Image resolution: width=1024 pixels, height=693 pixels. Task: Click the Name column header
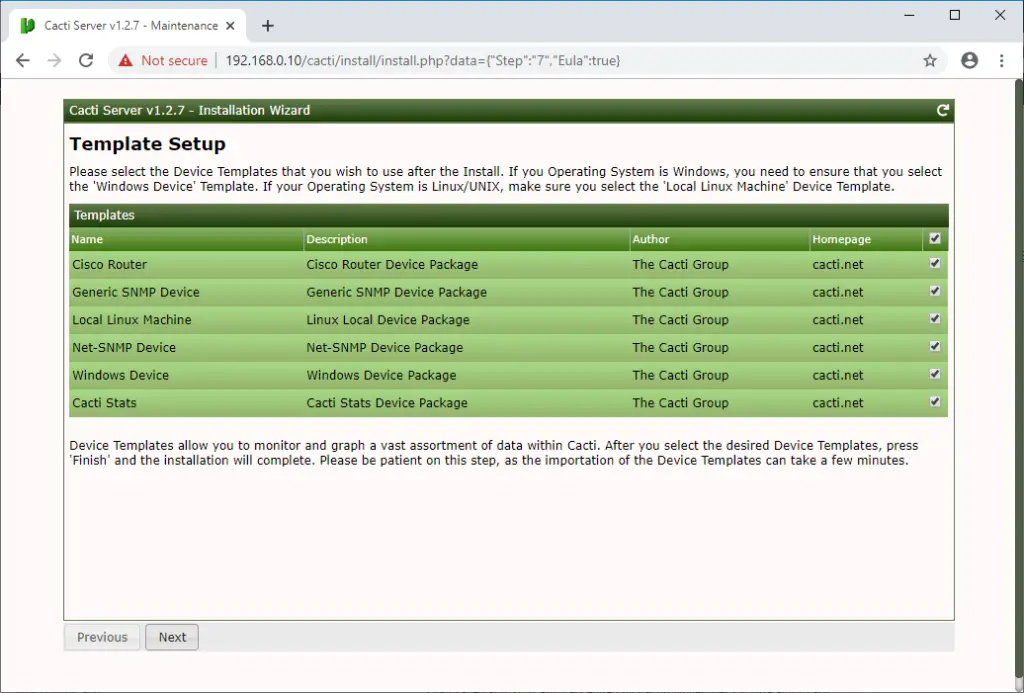click(x=86, y=239)
